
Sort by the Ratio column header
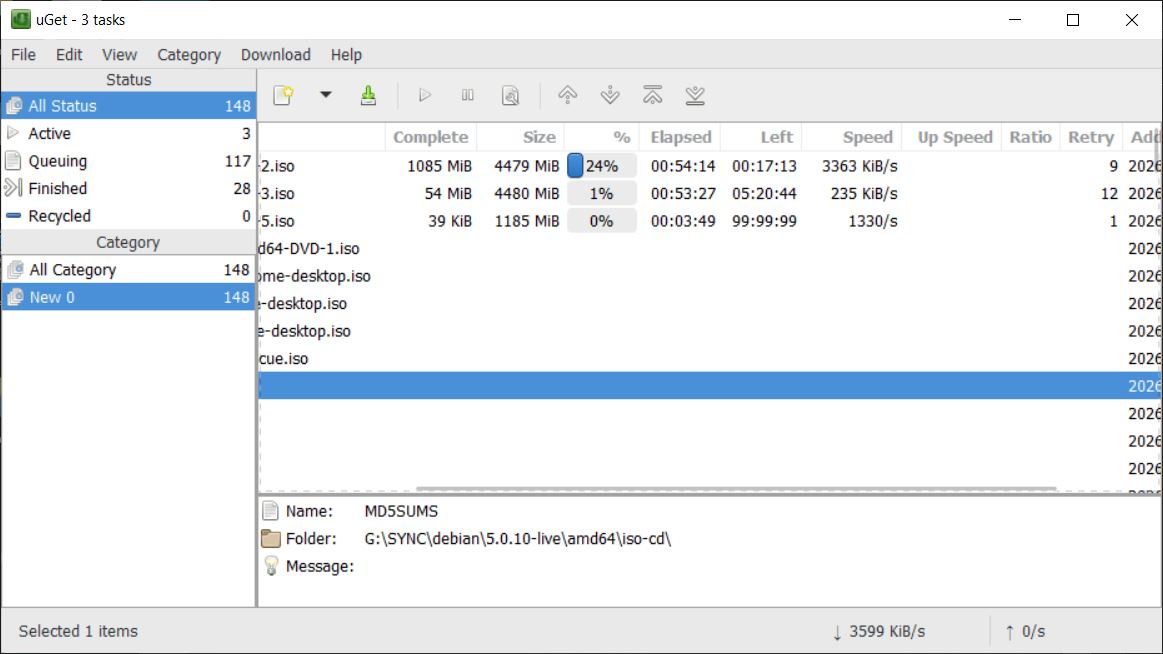(x=1030, y=137)
